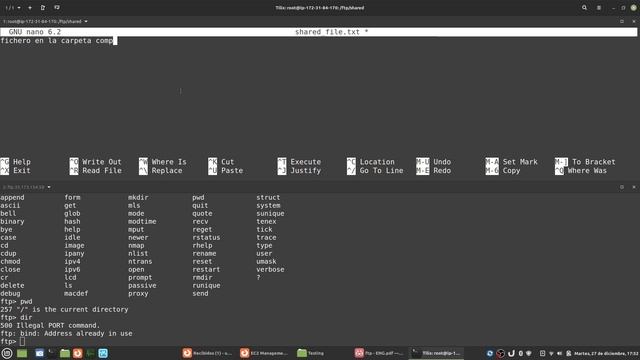This screenshot has height=360, width=640.
Task: Add a new terminal session with plus icon
Action: pos(30,7)
